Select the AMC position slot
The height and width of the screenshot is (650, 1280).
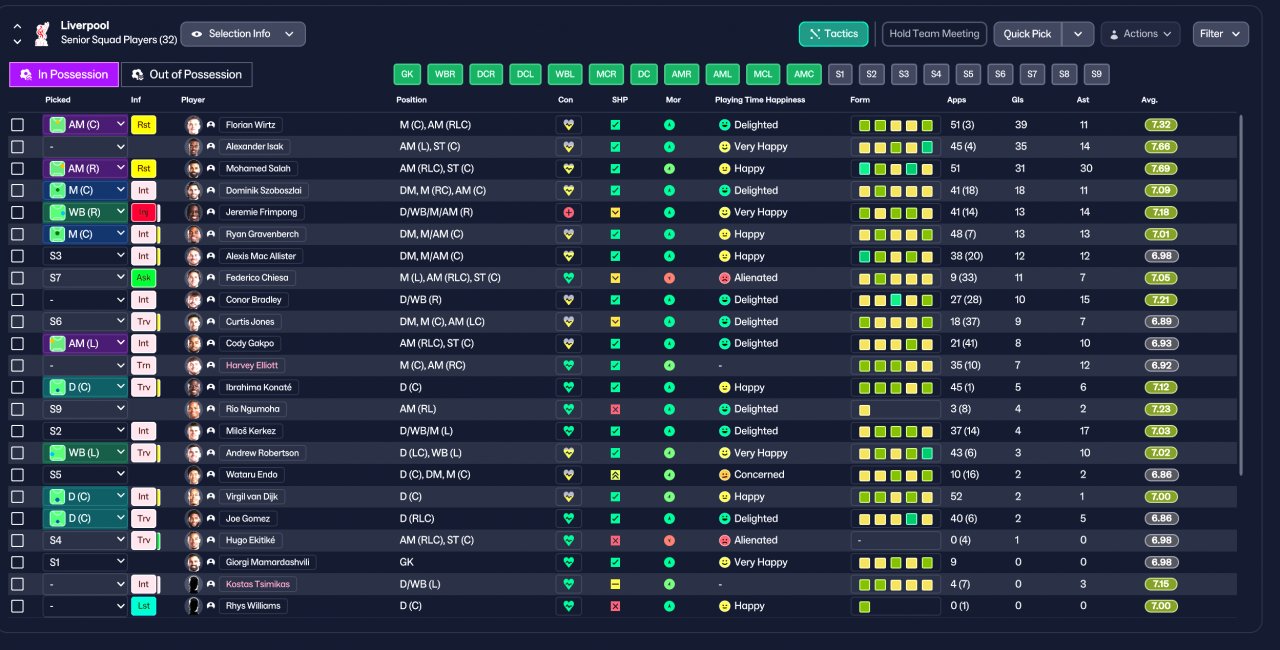802,74
